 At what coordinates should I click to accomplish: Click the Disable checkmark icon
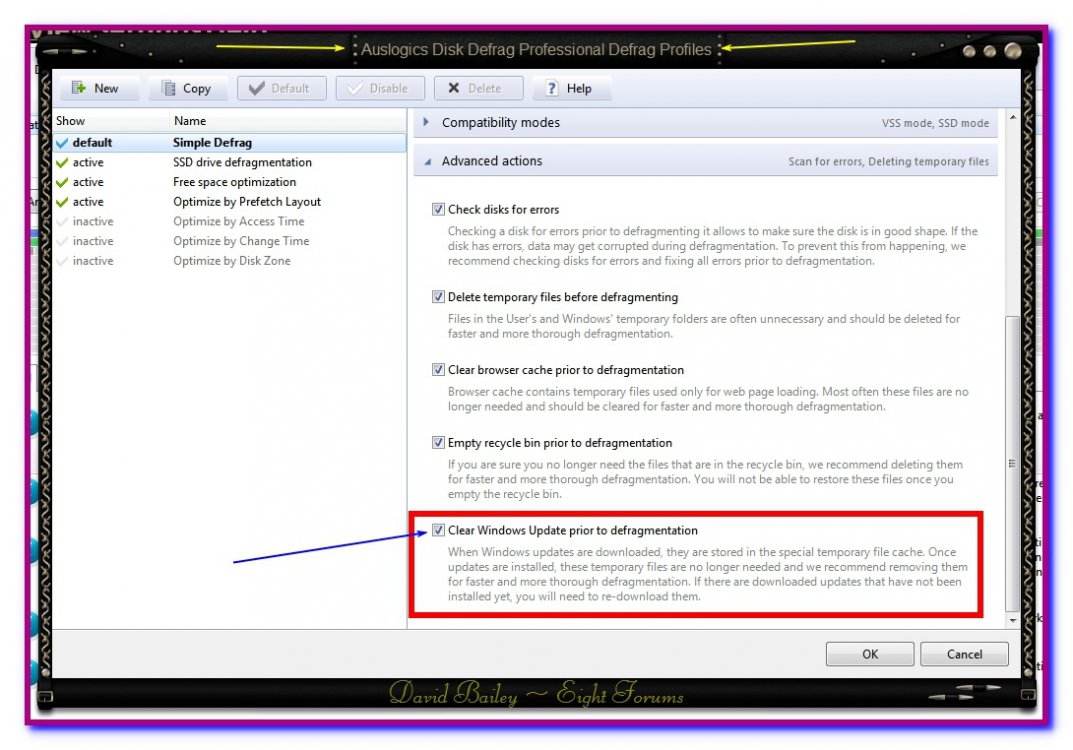(x=355, y=88)
